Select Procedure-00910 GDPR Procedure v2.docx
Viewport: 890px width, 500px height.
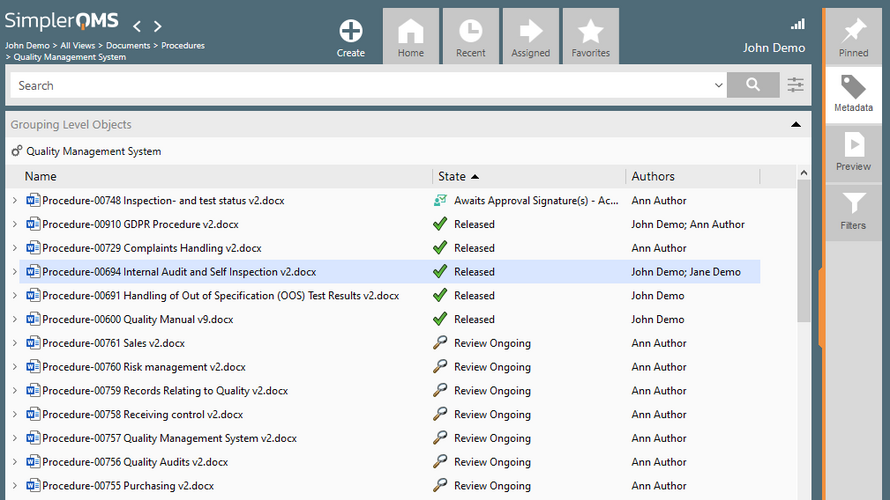click(140, 225)
